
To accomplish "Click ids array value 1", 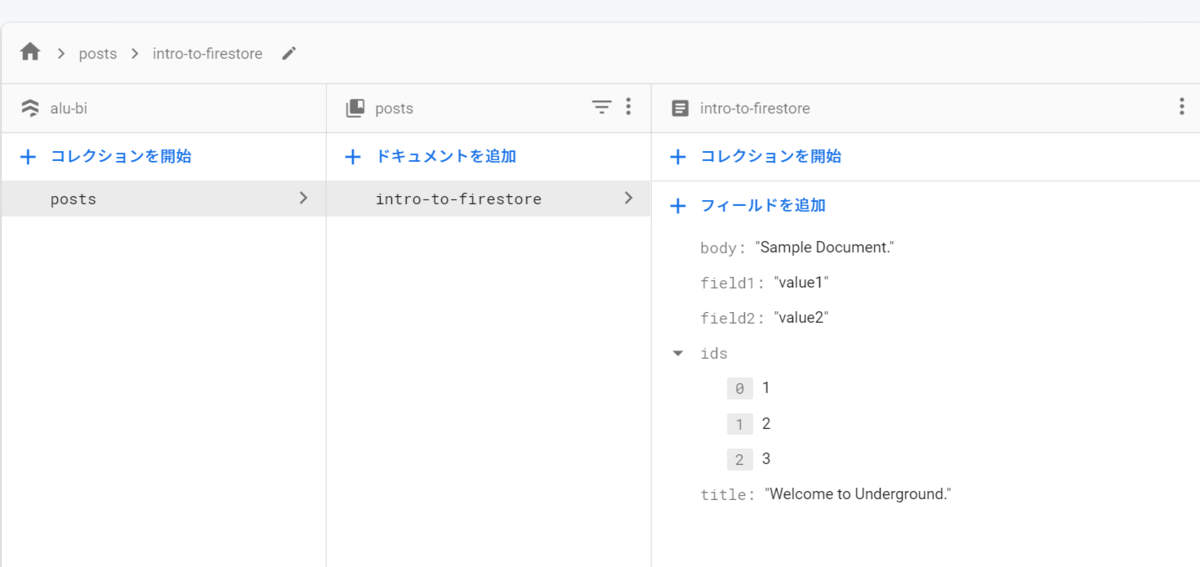I will 766,388.
